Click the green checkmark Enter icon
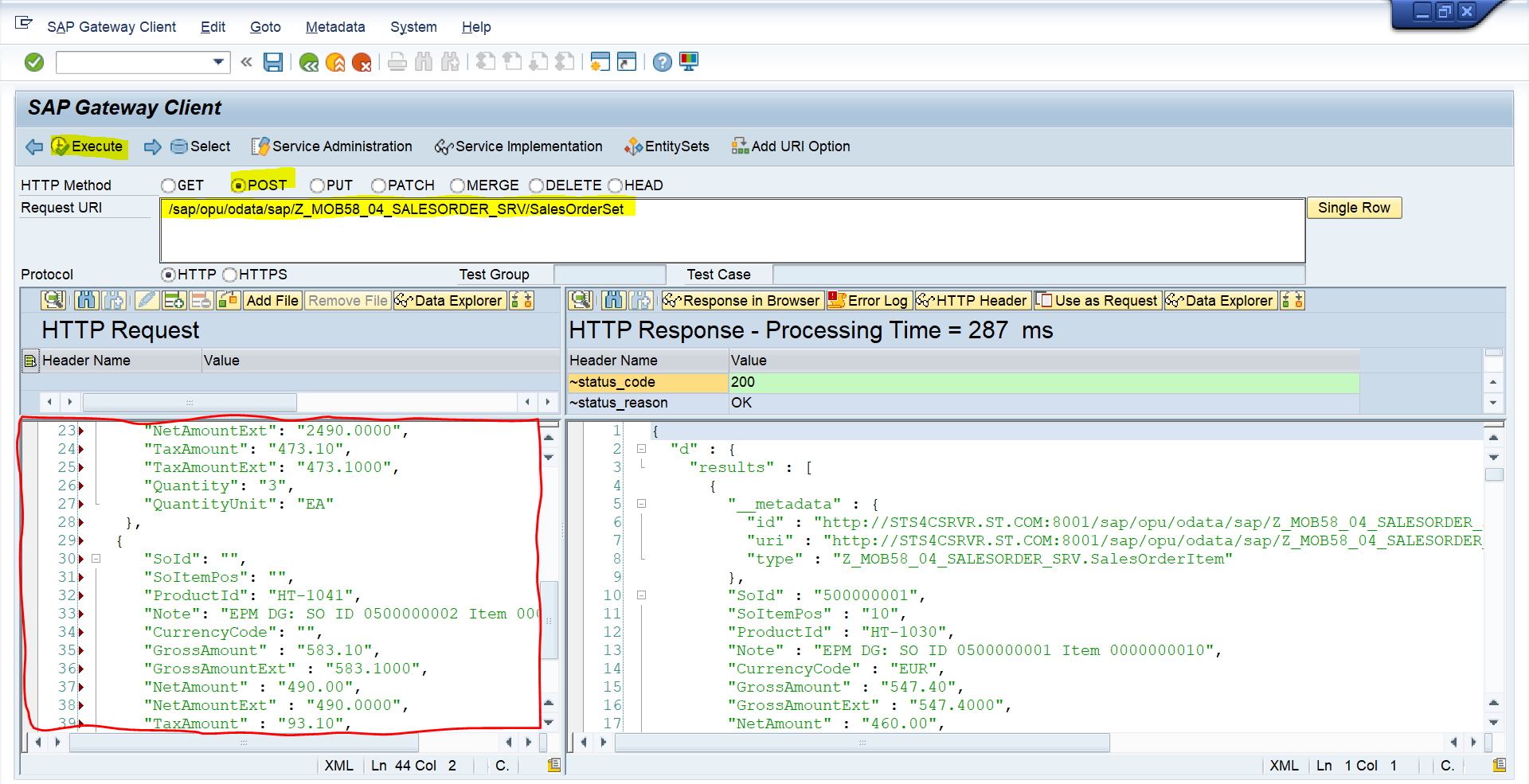This screenshot has width=1529, height=784. (x=34, y=62)
